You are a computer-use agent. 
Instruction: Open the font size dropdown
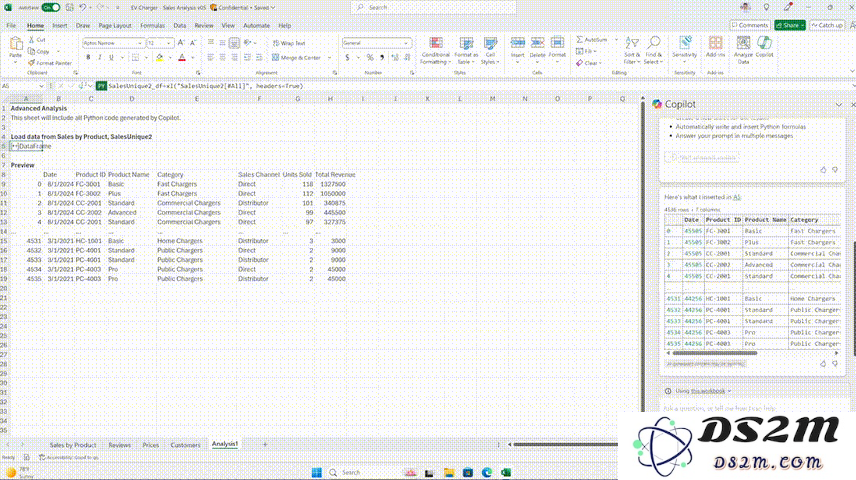[x=169, y=43]
